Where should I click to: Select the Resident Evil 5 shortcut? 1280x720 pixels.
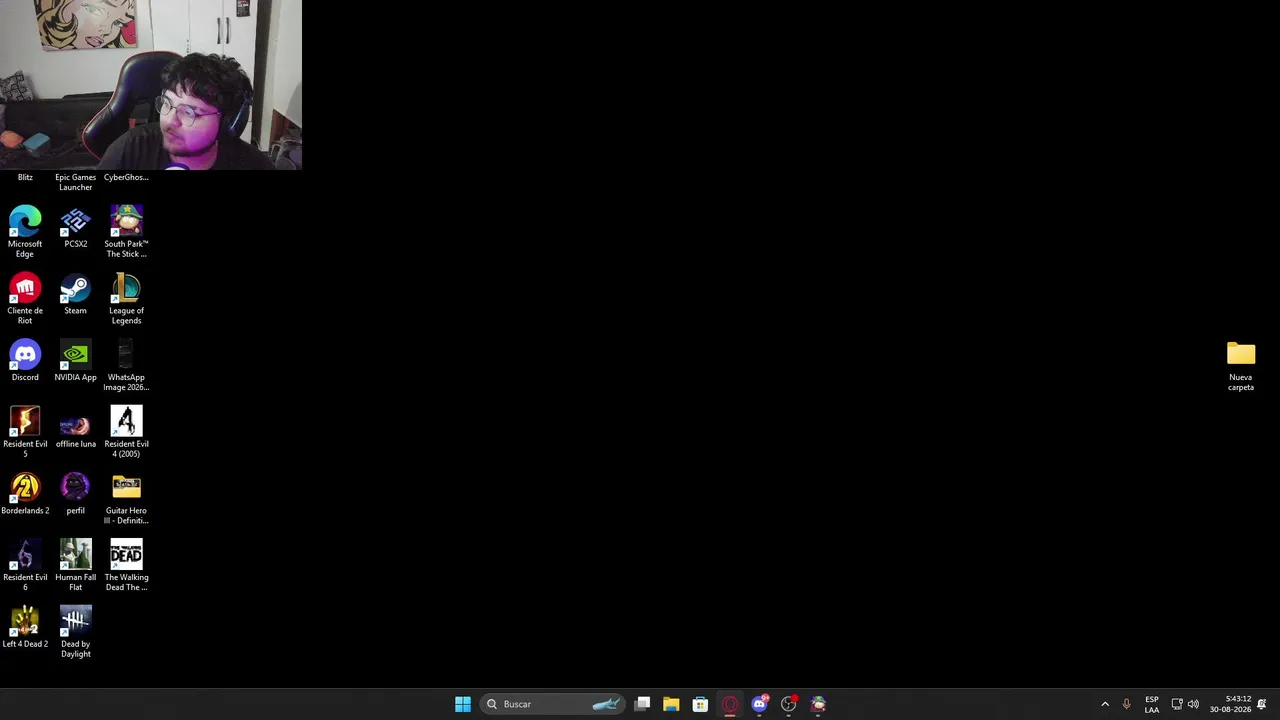coord(25,431)
